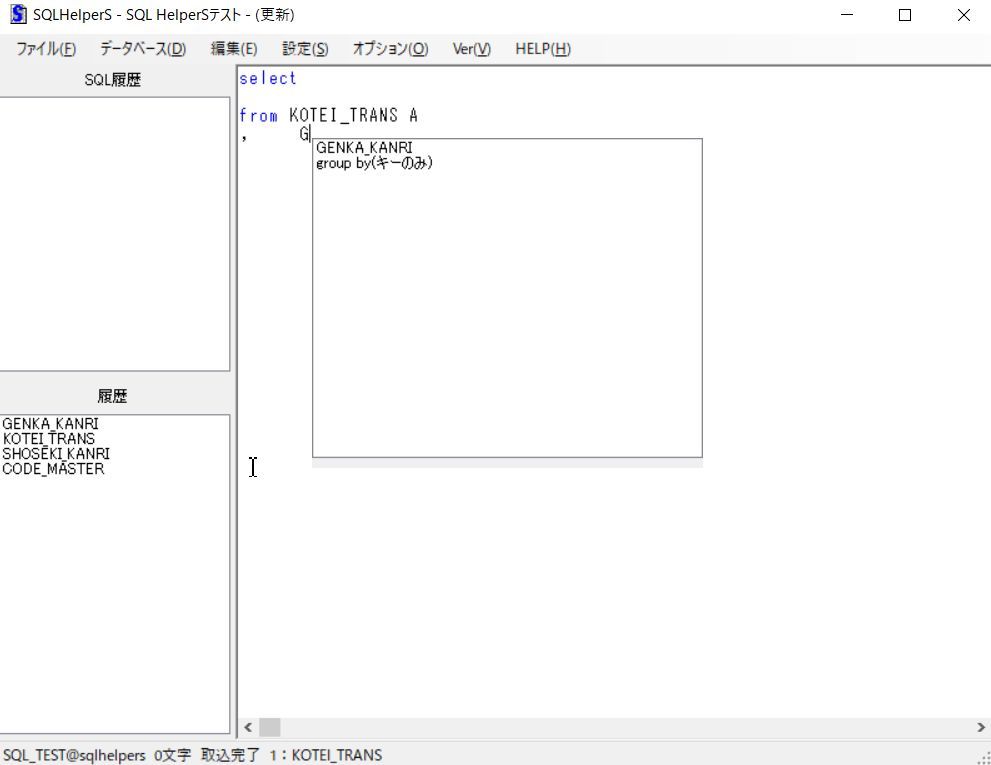Open the オプション(O) menu
The width and height of the screenshot is (991, 765).
[391, 49]
